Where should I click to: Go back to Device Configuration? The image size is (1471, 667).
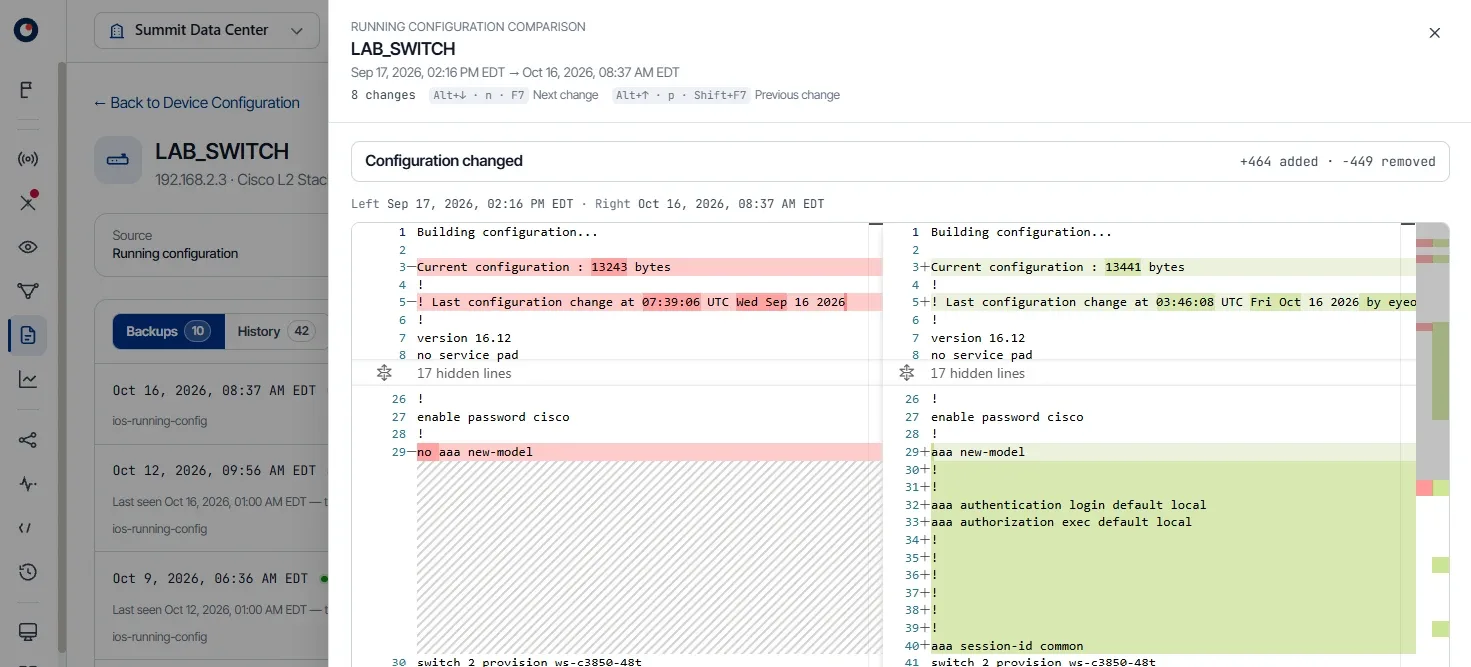pyautogui.click(x=196, y=103)
